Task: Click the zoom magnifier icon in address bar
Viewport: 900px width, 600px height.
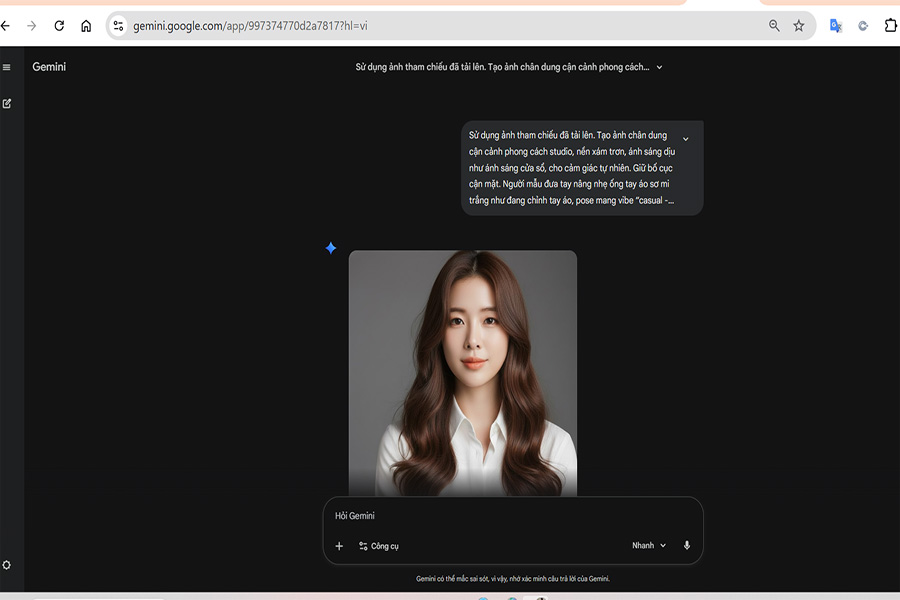Action: 774,26
